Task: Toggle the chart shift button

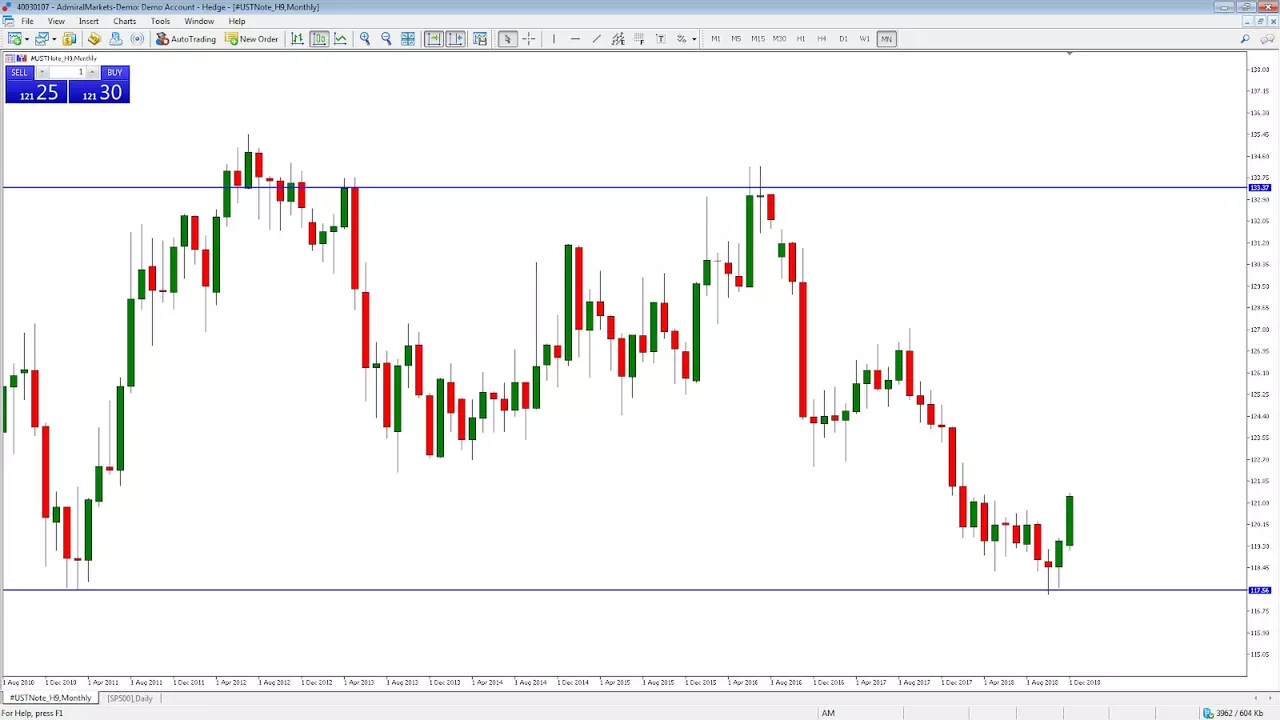Action: coord(456,39)
